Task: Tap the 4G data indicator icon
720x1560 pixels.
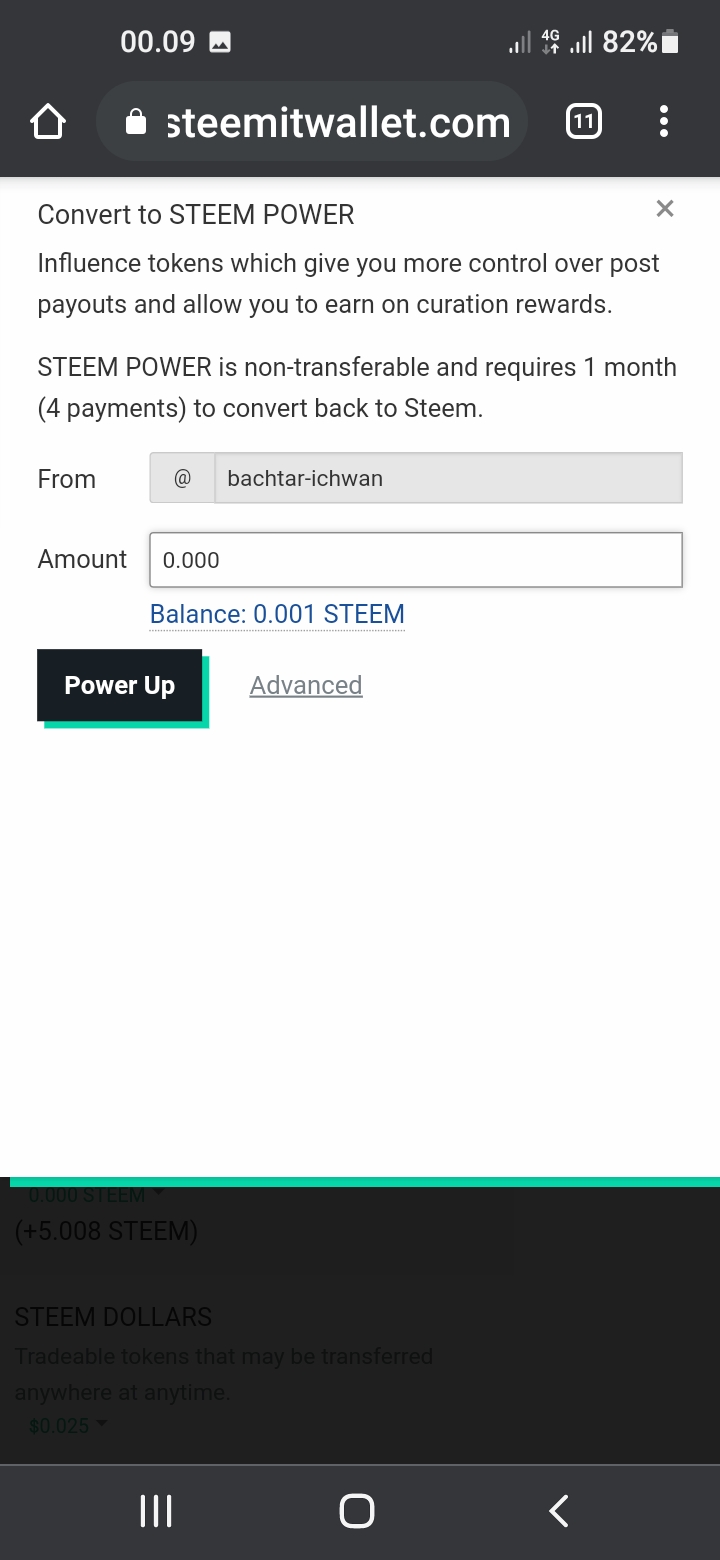Action: click(550, 41)
